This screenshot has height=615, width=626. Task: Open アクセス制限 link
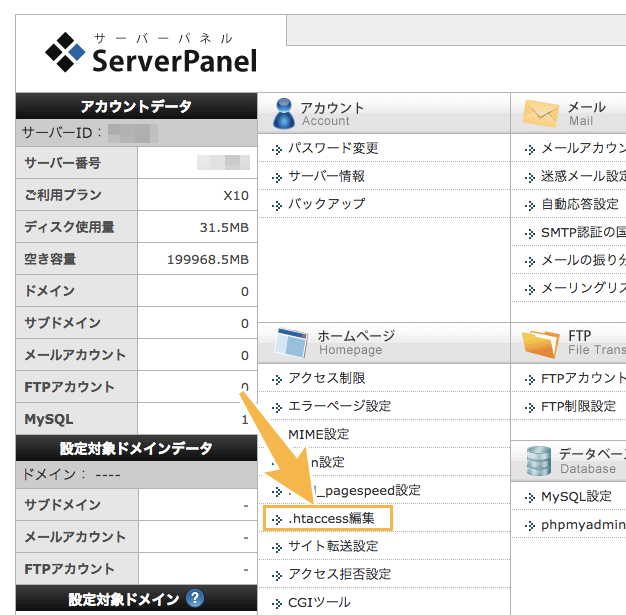(x=326, y=378)
